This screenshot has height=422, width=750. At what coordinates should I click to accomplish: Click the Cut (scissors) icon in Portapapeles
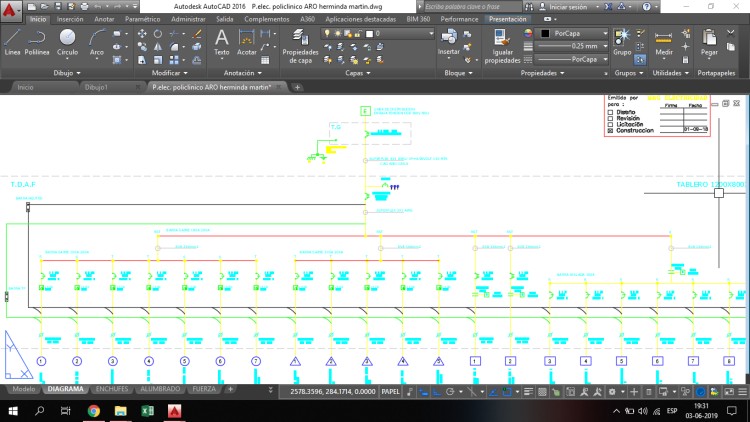730,33
